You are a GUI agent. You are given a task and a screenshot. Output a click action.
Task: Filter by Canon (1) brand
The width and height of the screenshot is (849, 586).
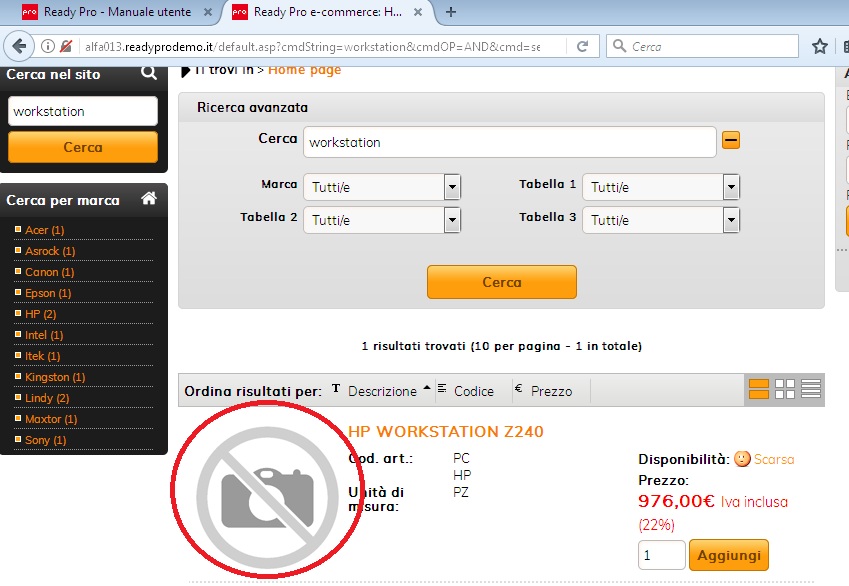click(49, 272)
